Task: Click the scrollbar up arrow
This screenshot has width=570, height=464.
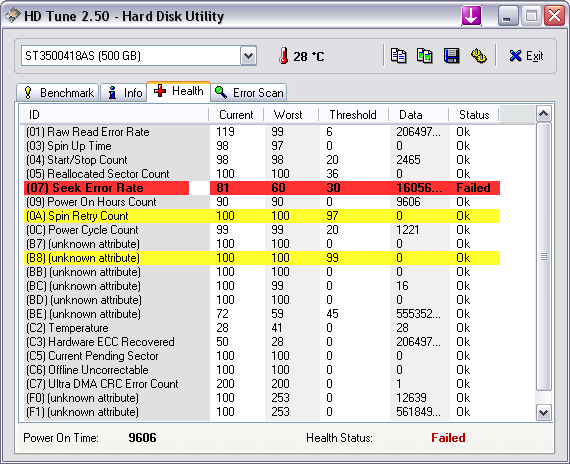Action: click(543, 114)
